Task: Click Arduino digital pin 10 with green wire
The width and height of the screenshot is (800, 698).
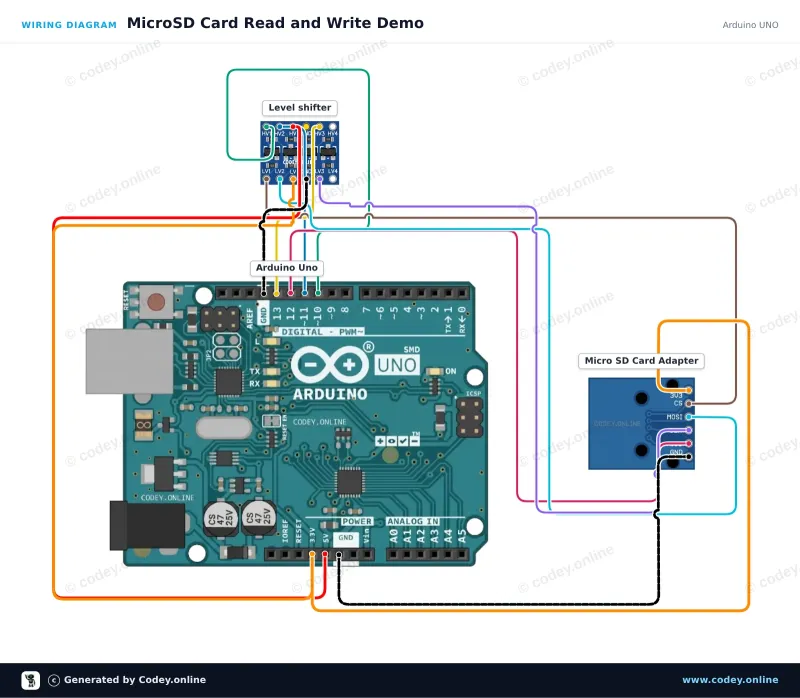Action: click(318, 293)
